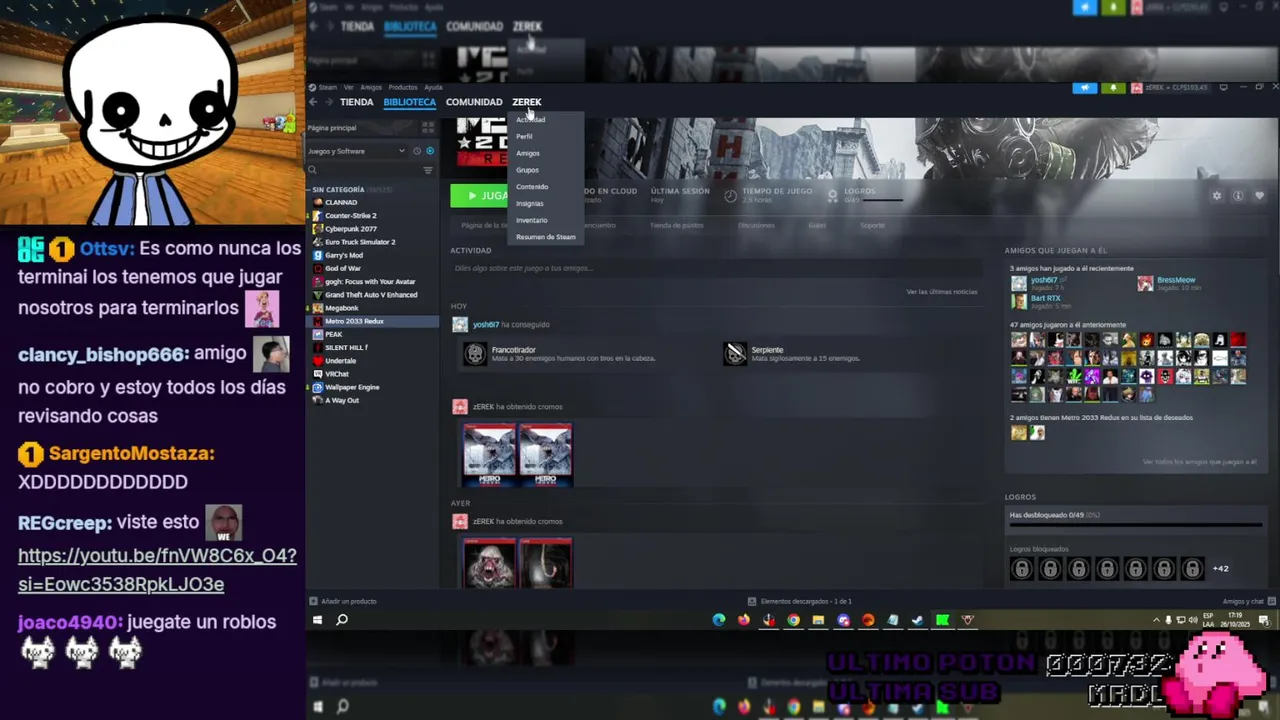Click the first locked achievement icon
The image size is (1280, 720).
[x=1021, y=569]
